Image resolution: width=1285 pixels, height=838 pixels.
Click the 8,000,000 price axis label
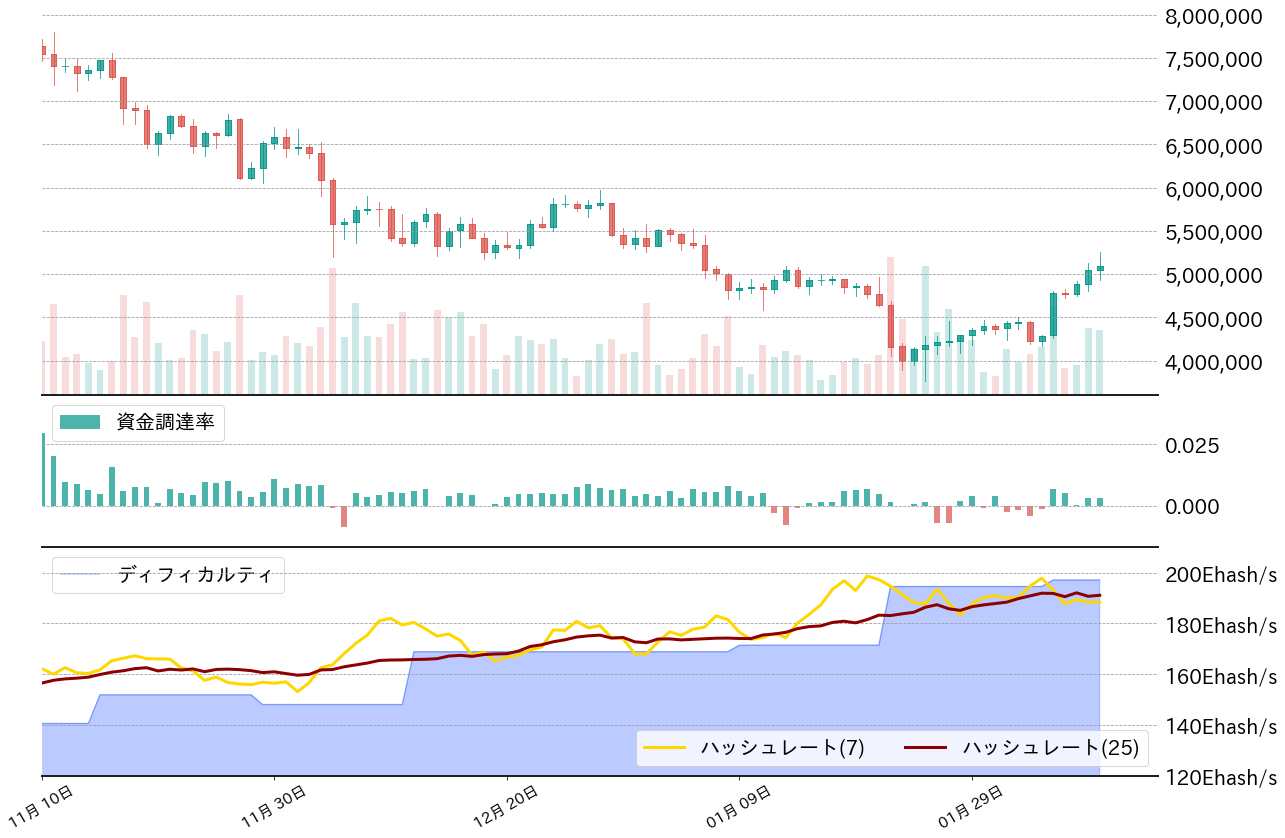pyautogui.click(x=1216, y=16)
